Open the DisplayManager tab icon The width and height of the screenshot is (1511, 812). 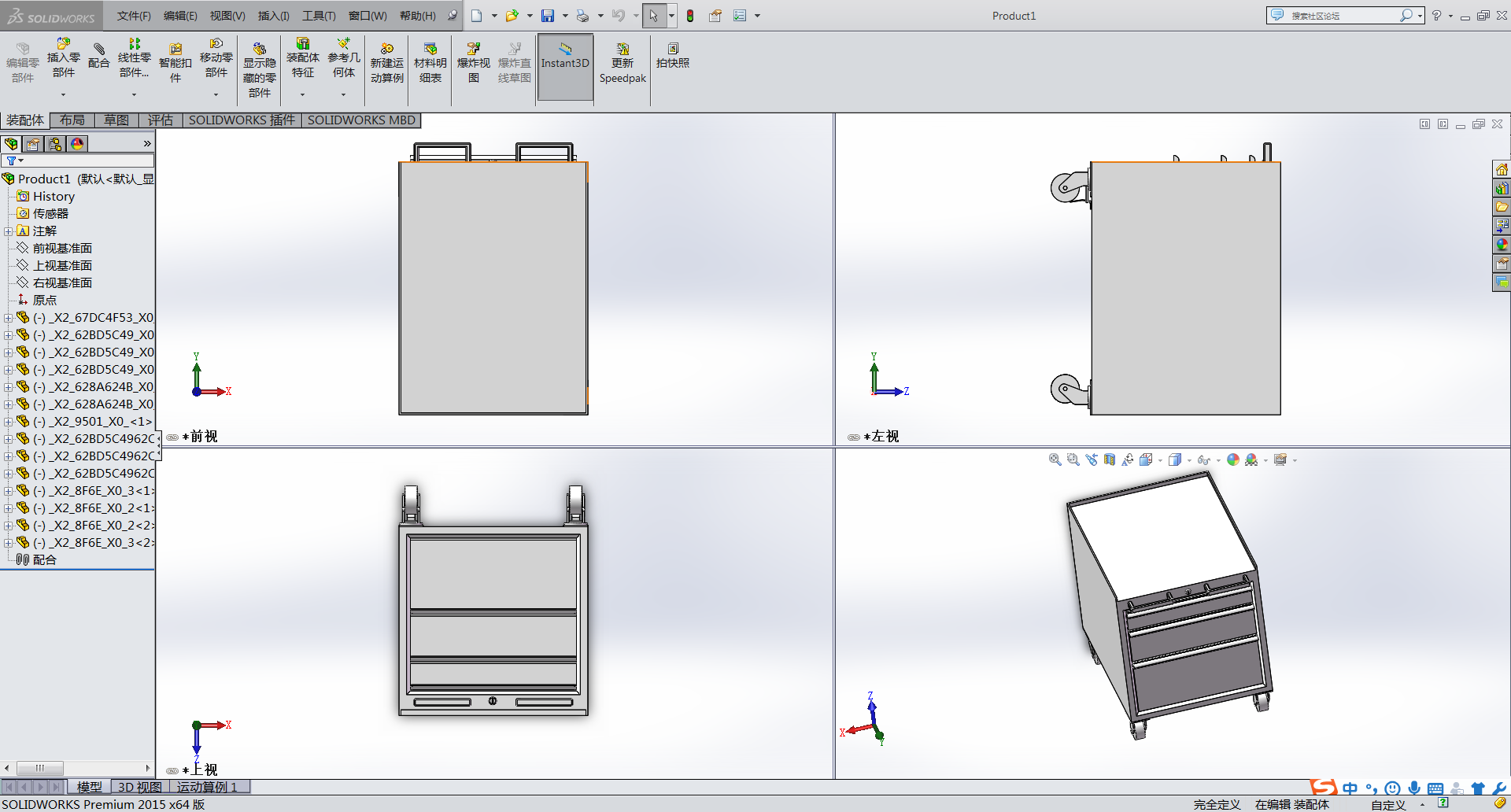pos(77,144)
